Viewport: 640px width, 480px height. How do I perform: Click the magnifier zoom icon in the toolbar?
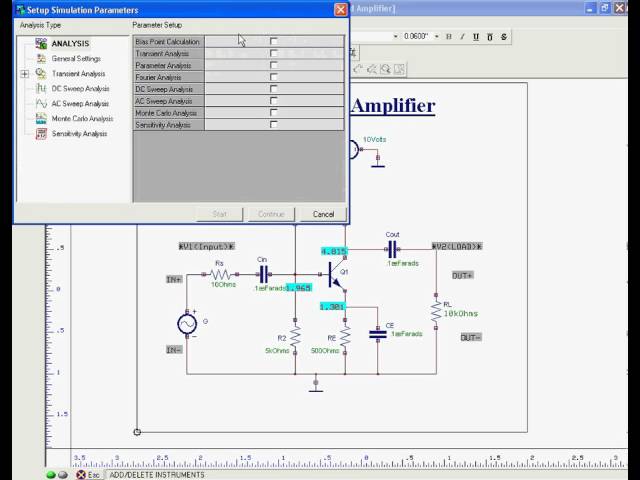(385, 69)
